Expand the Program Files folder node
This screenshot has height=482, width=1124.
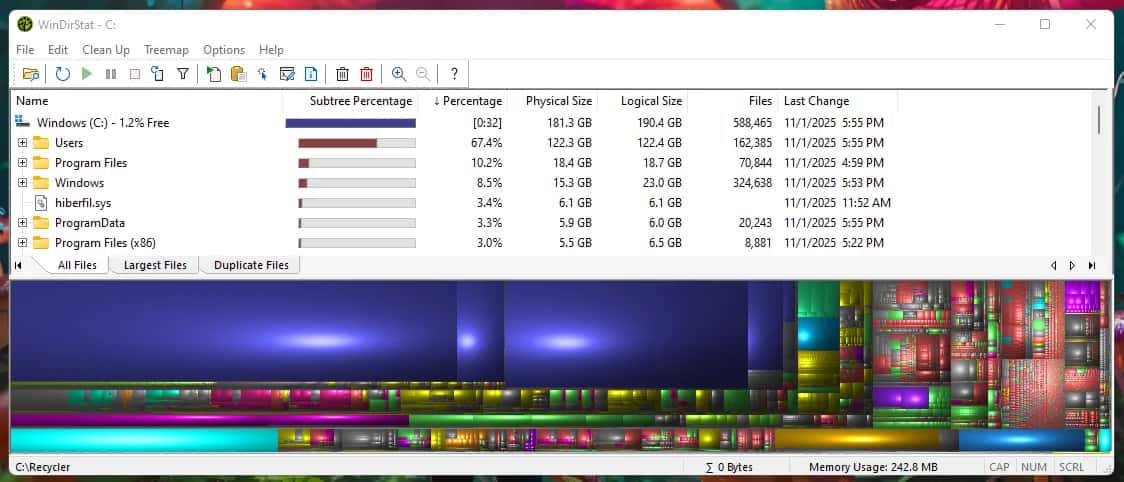click(x=22, y=163)
